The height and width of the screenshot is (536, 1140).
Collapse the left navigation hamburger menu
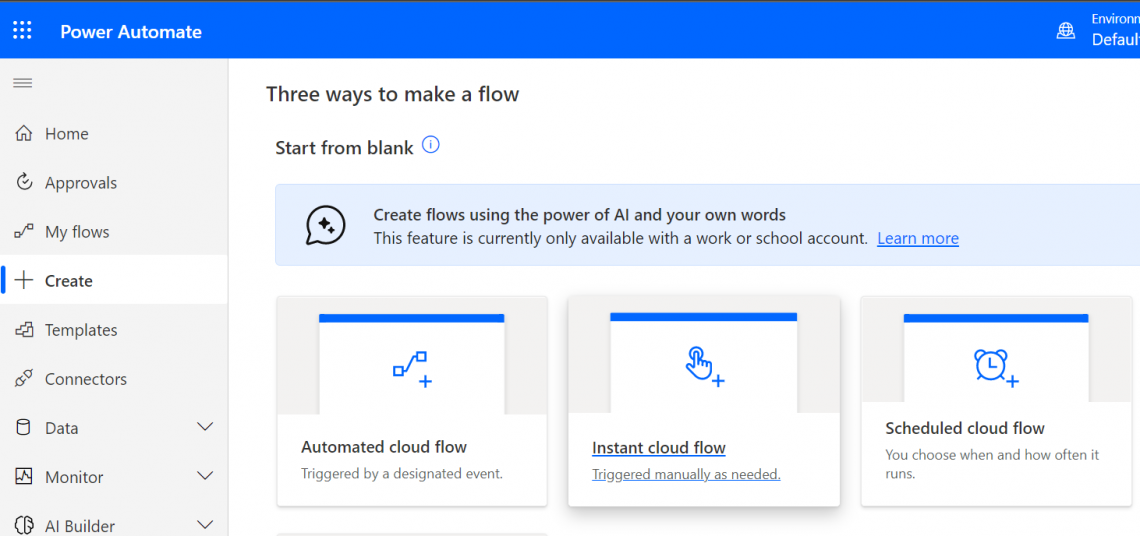(x=22, y=83)
